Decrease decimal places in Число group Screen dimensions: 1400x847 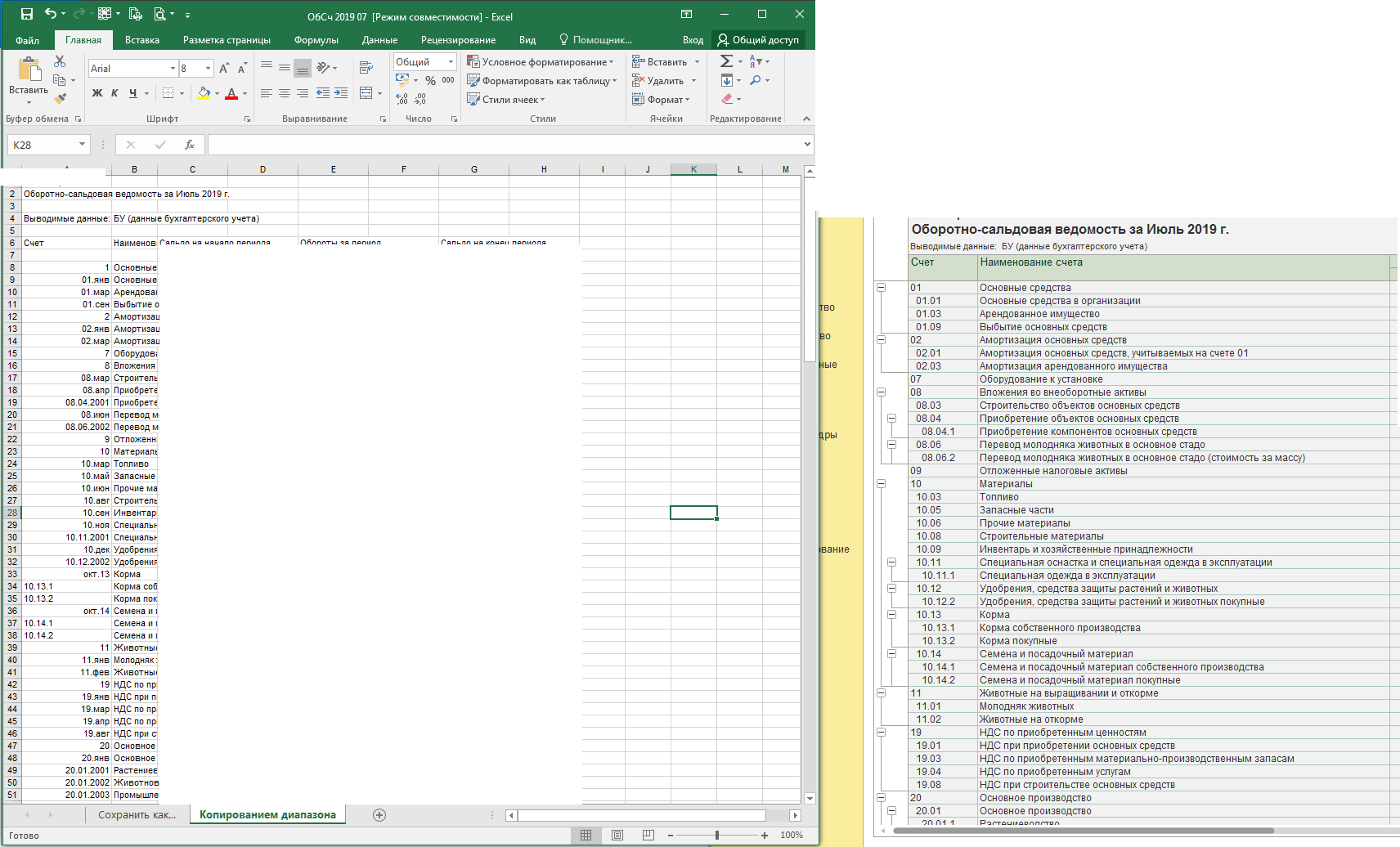click(x=420, y=99)
